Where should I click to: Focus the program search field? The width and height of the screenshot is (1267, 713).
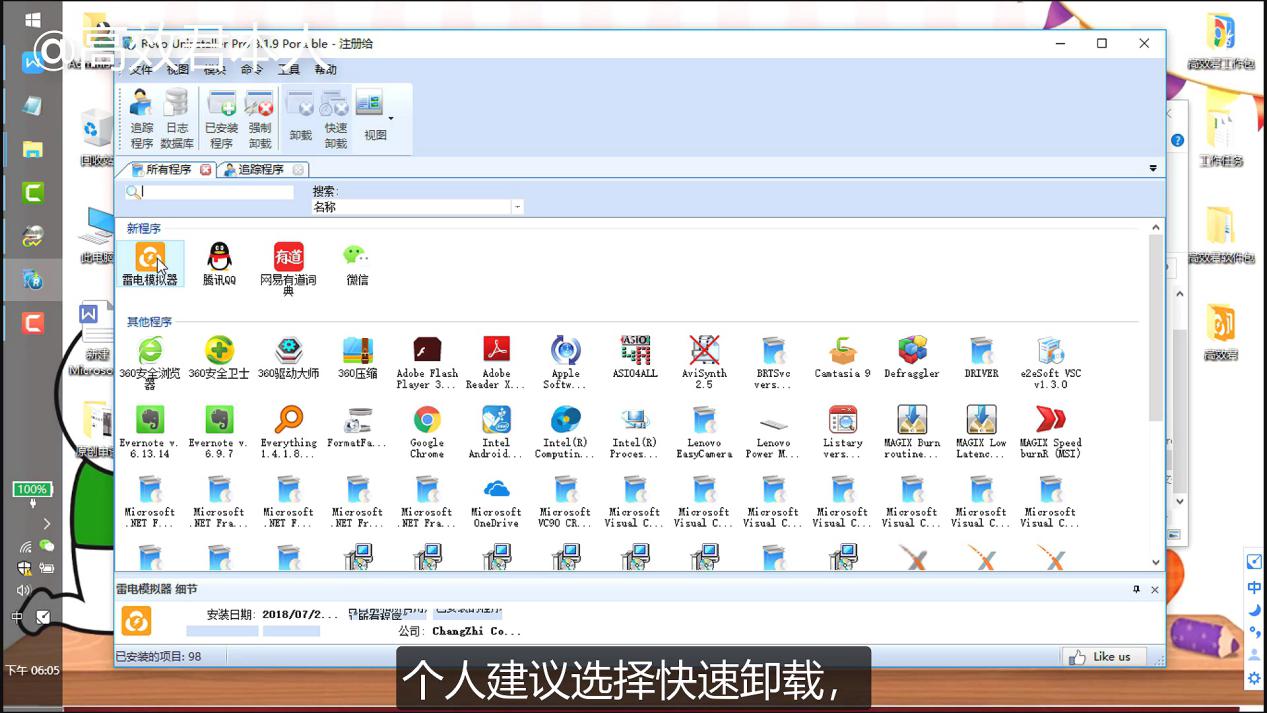click(216, 192)
